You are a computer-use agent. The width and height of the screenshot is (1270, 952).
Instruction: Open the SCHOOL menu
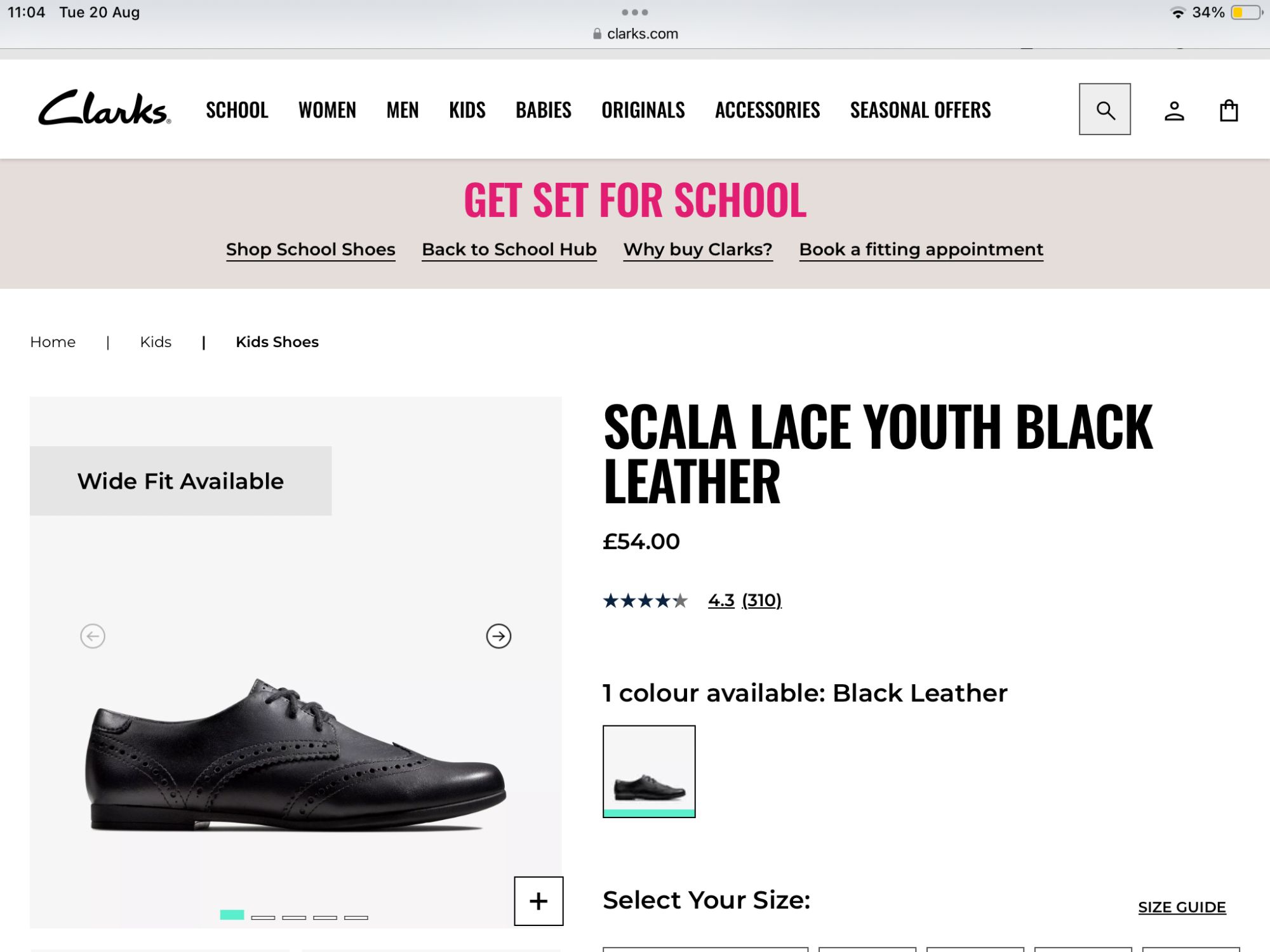click(x=237, y=110)
